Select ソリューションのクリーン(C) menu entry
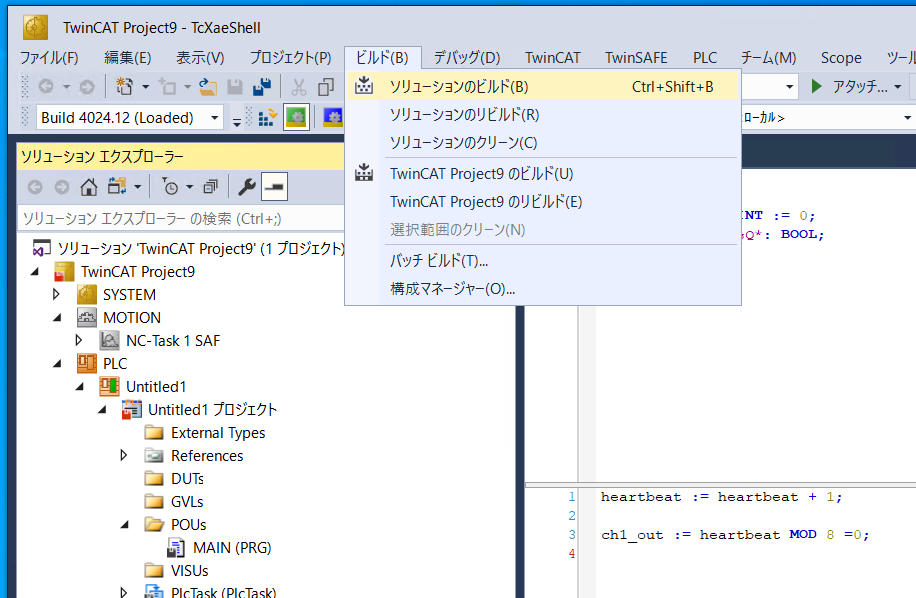 coord(543,142)
